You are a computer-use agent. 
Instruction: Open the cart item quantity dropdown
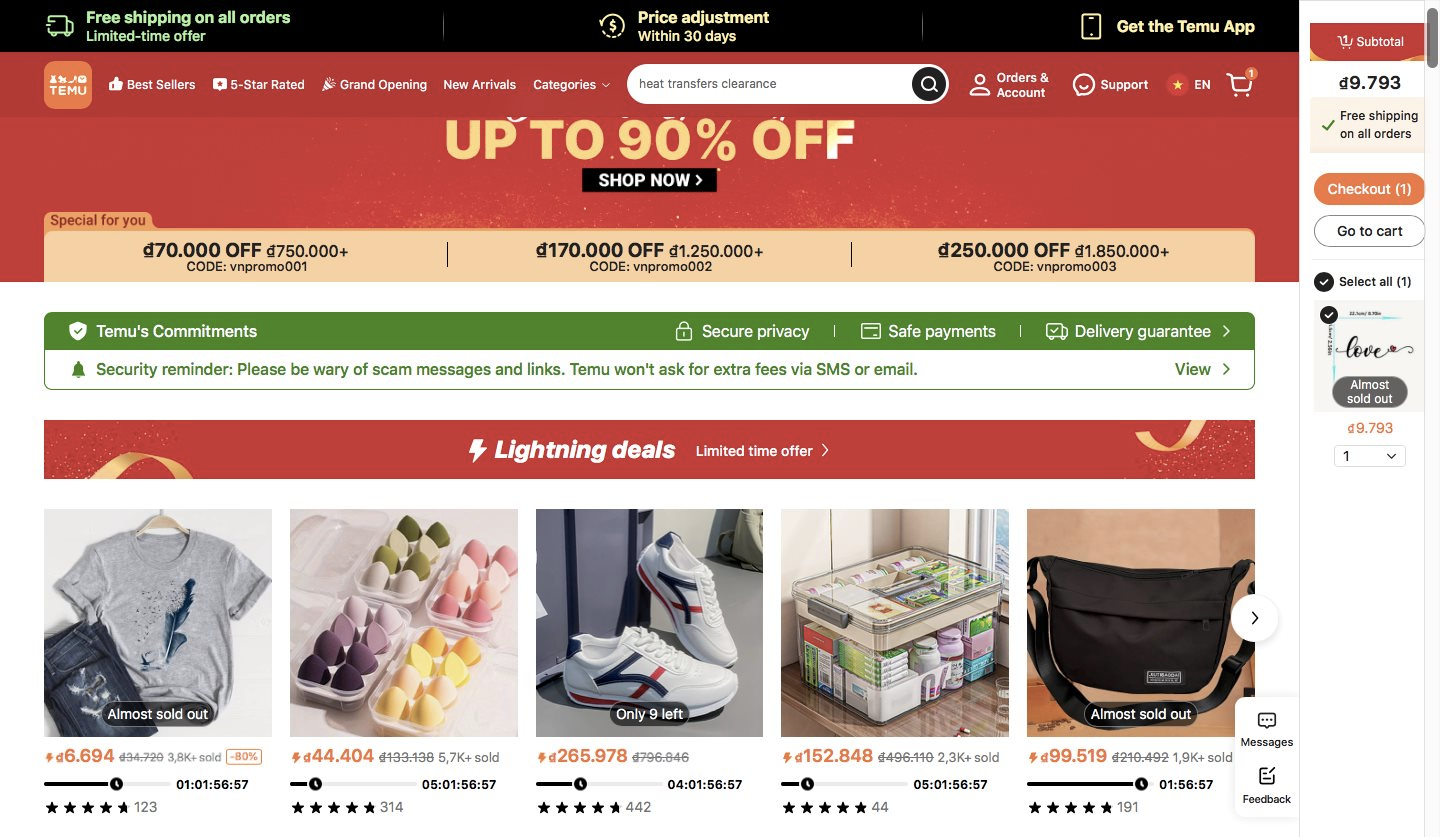pos(1370,456)
